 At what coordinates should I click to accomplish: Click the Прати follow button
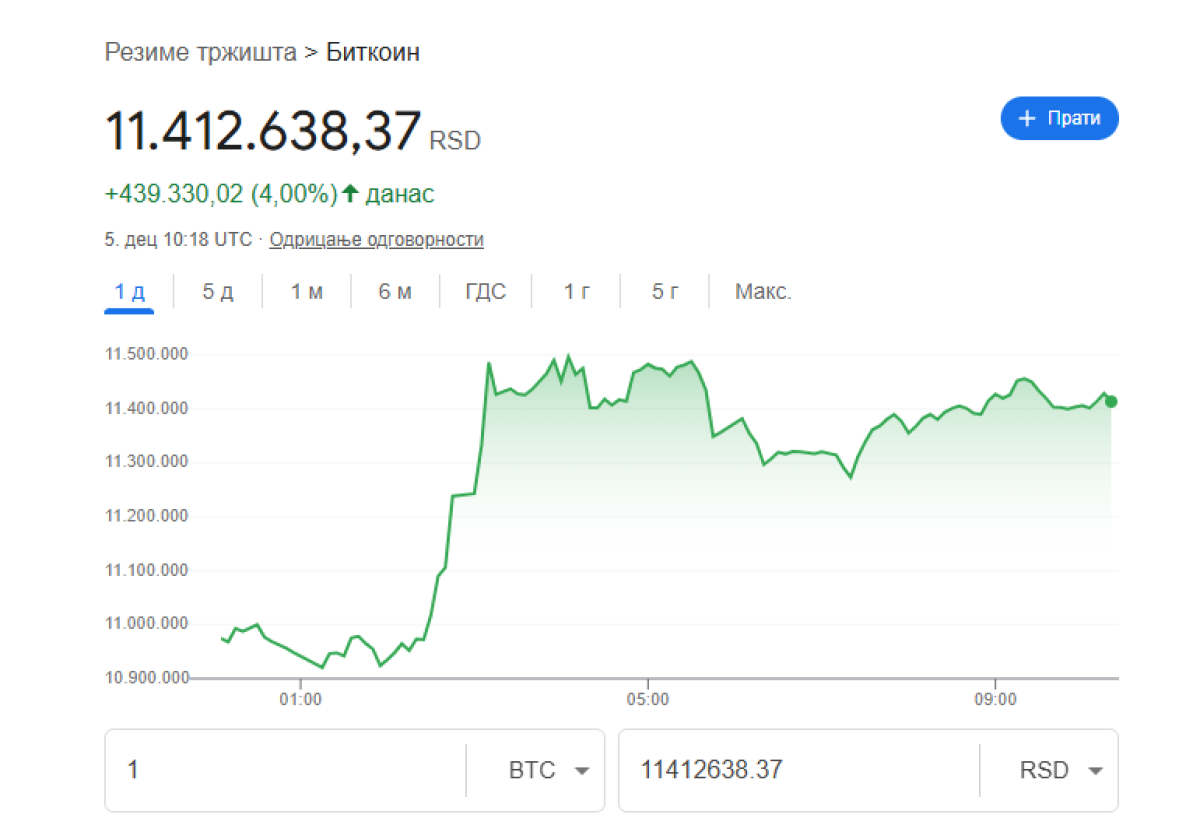pyautogui.click(x=1059, y=119)
